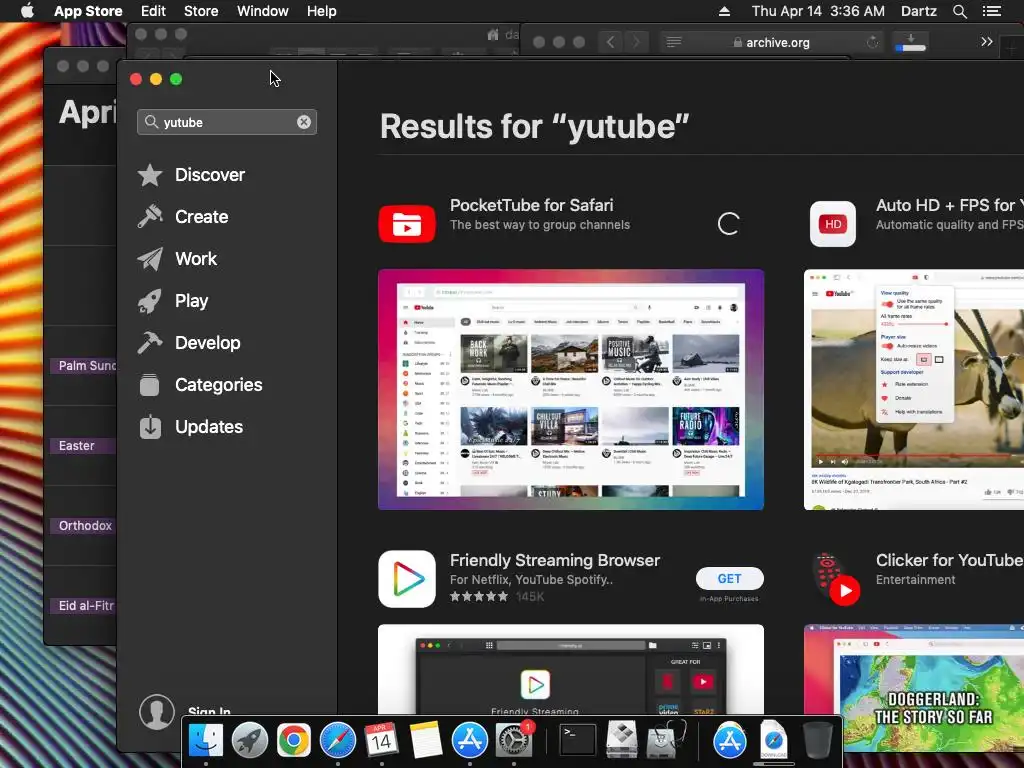Click the account avatar Sign In icon
This screenshot has height=768, width=1024.
pos(157,711)
